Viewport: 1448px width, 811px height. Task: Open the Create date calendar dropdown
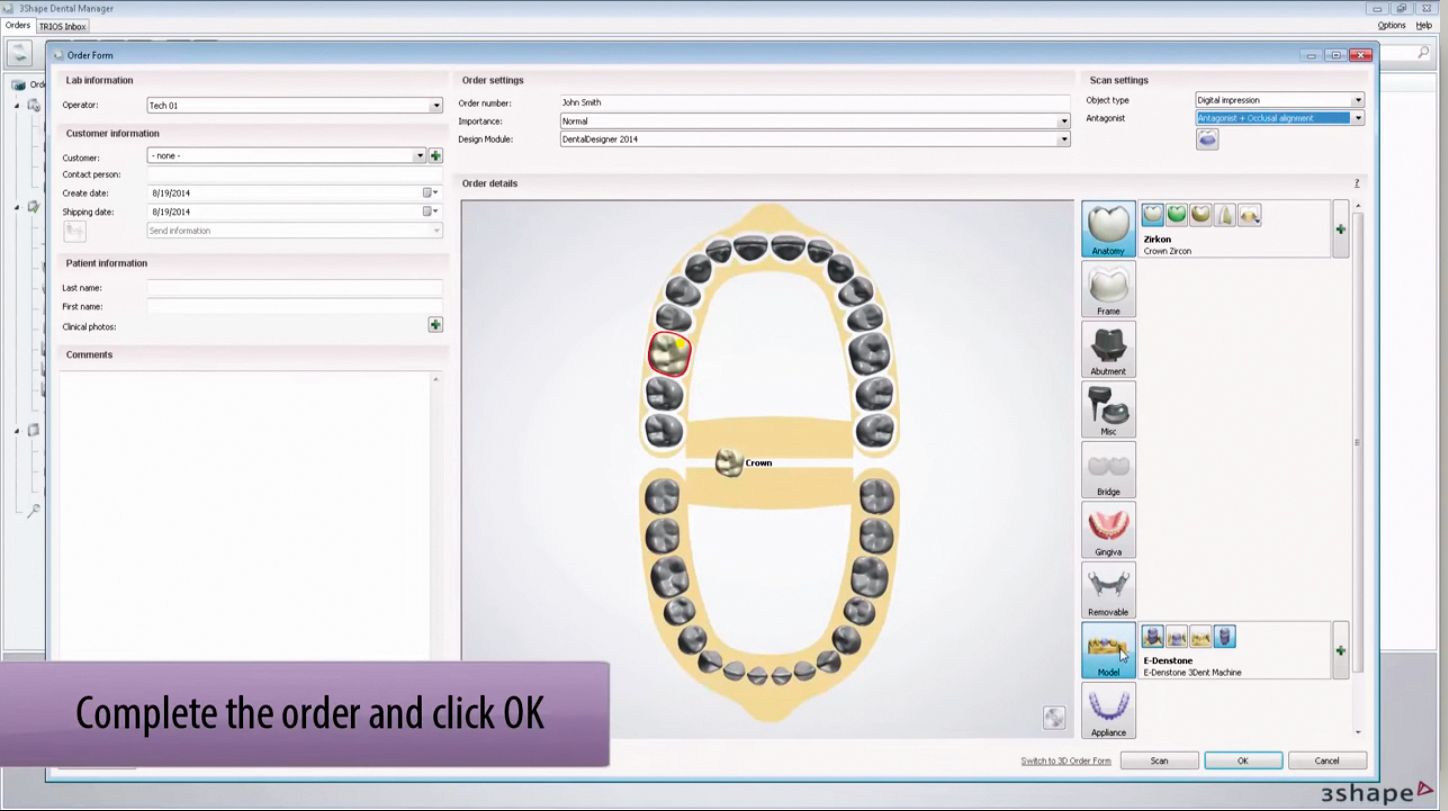point(430,193)
